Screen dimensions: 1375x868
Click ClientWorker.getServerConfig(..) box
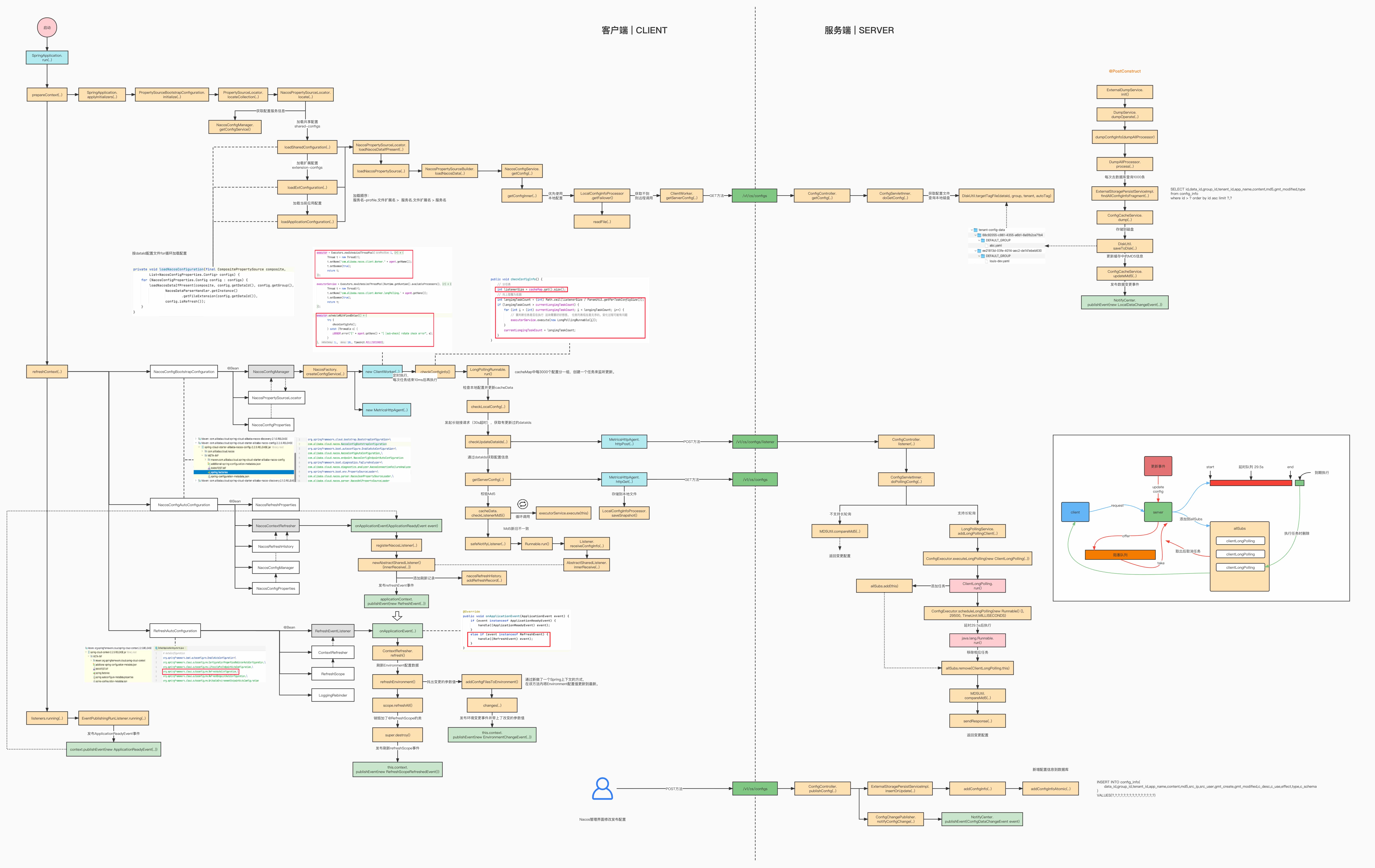tap(682, 196)
